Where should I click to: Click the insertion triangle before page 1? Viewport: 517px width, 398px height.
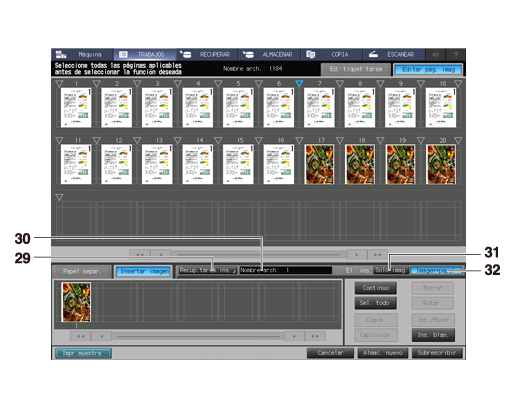(59, 84)
